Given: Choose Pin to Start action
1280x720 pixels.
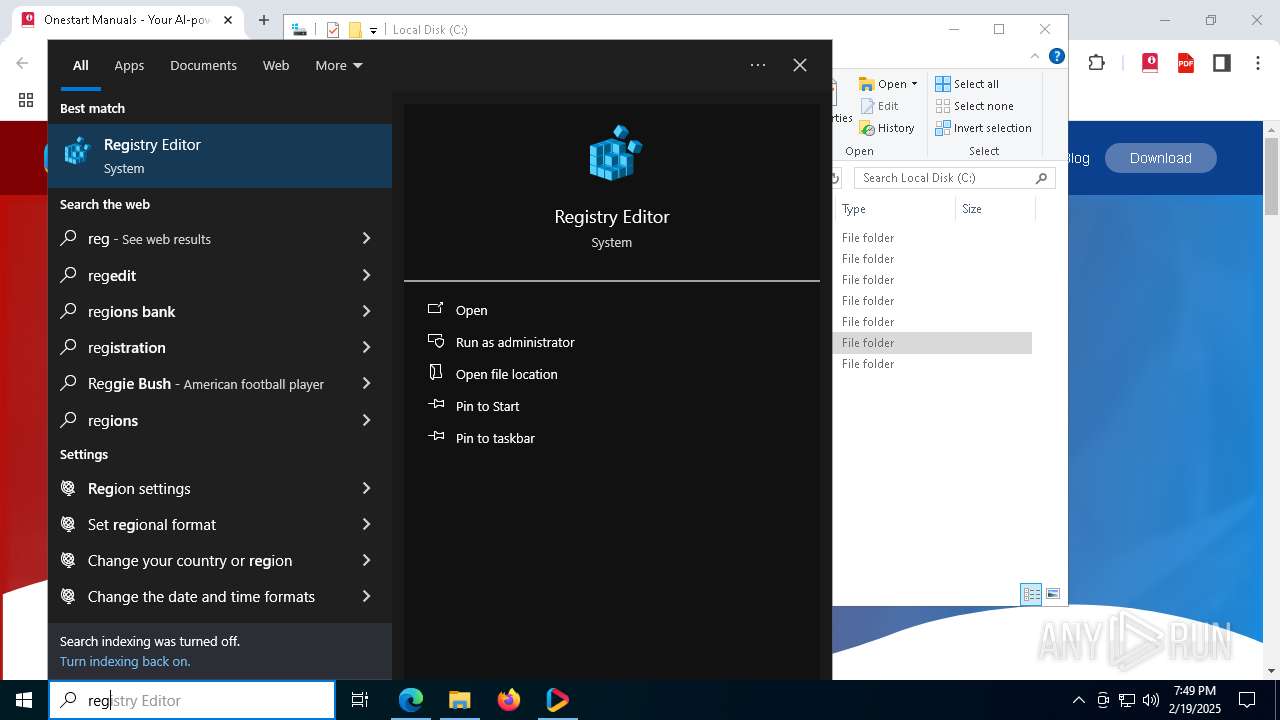Looking at the screenshot, I should [488, 406].
